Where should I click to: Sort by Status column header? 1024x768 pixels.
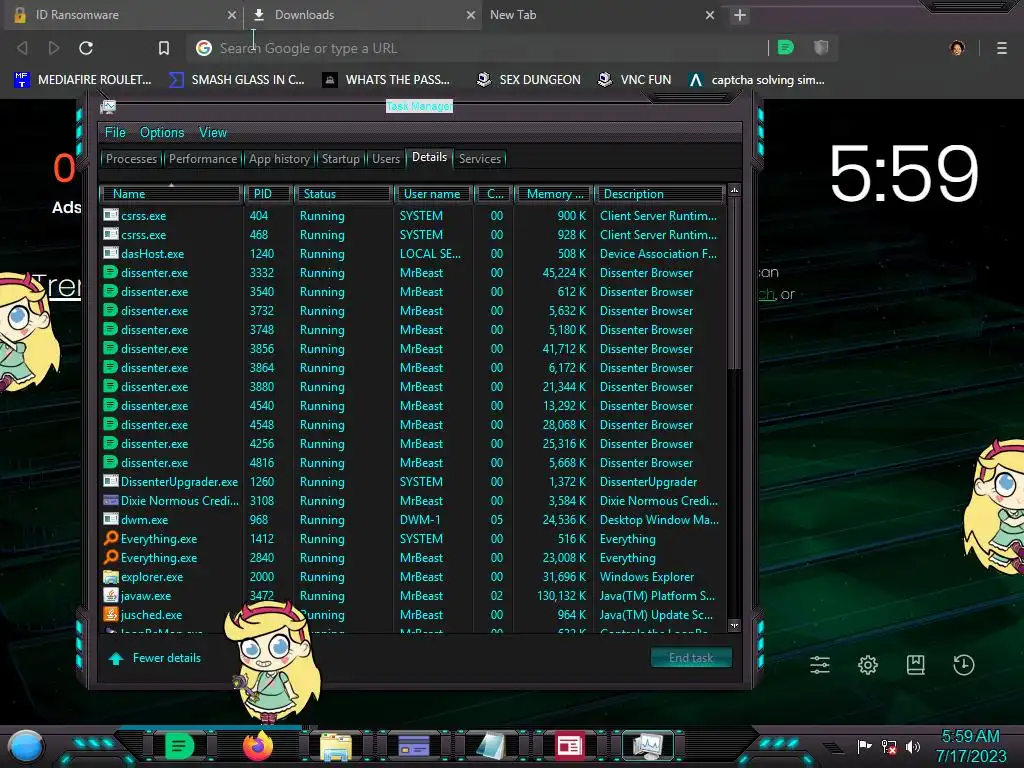pos(344,194)
